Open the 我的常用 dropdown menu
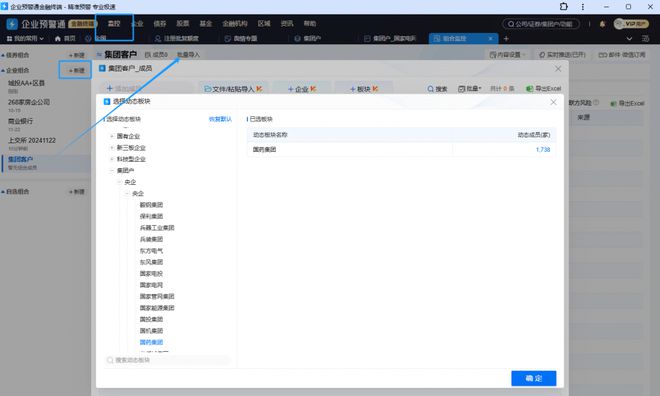The width and height of the screenshot is (660, 396). tap(25, 38)
